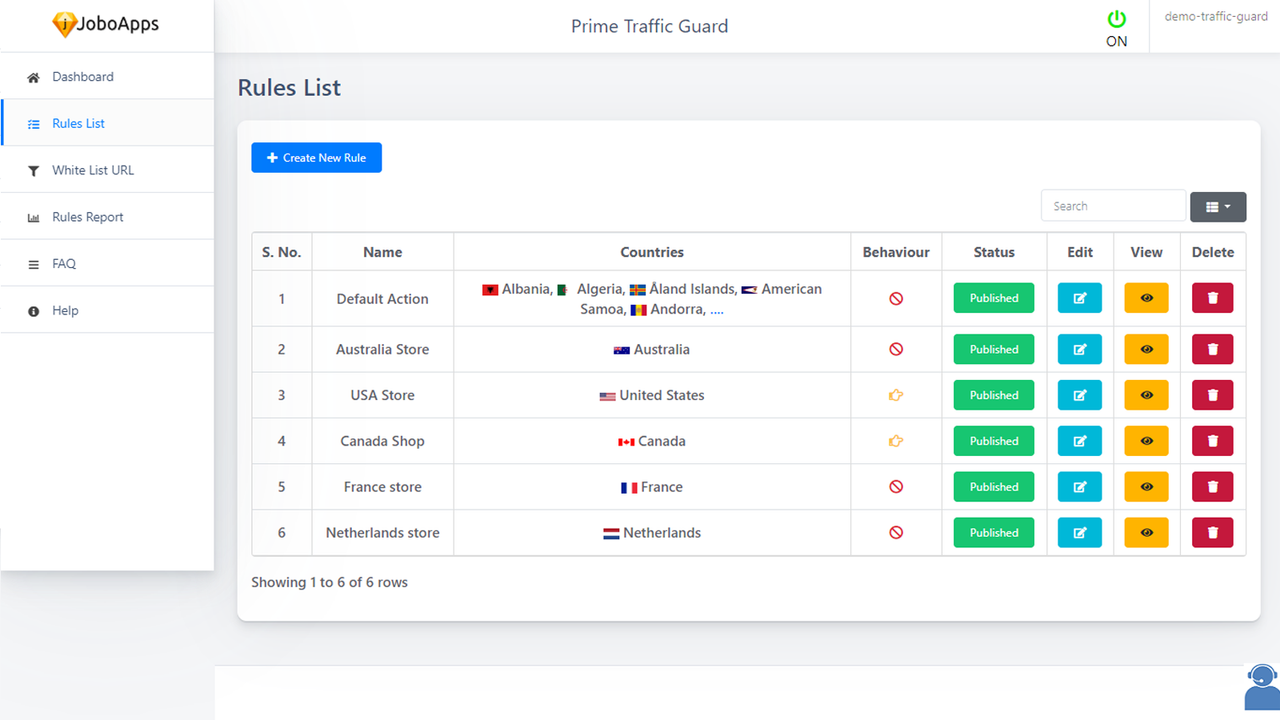
Task: Open the support agent chat icon
Action: click(x=1261, y=686)
